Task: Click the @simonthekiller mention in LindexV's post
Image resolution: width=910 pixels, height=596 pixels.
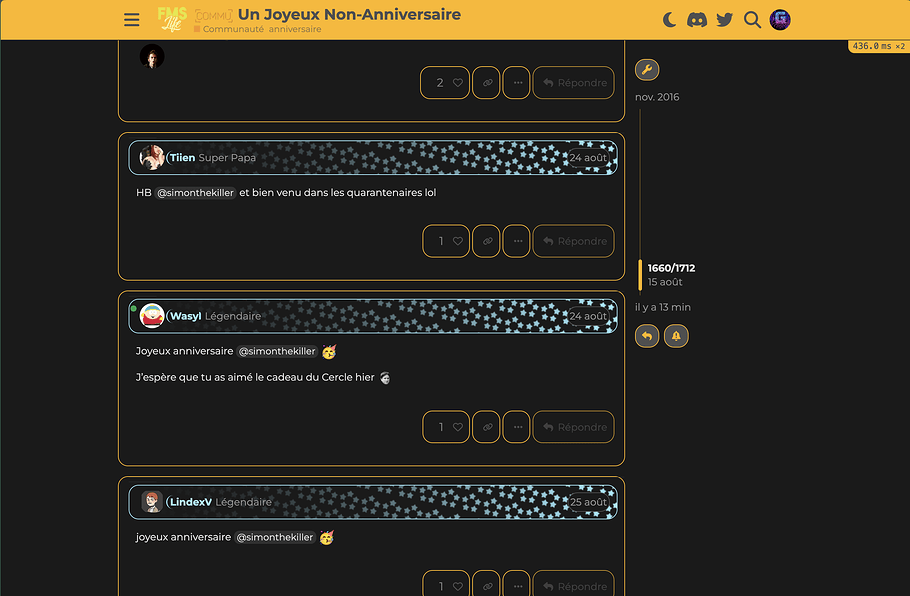Action: point(275,537)
